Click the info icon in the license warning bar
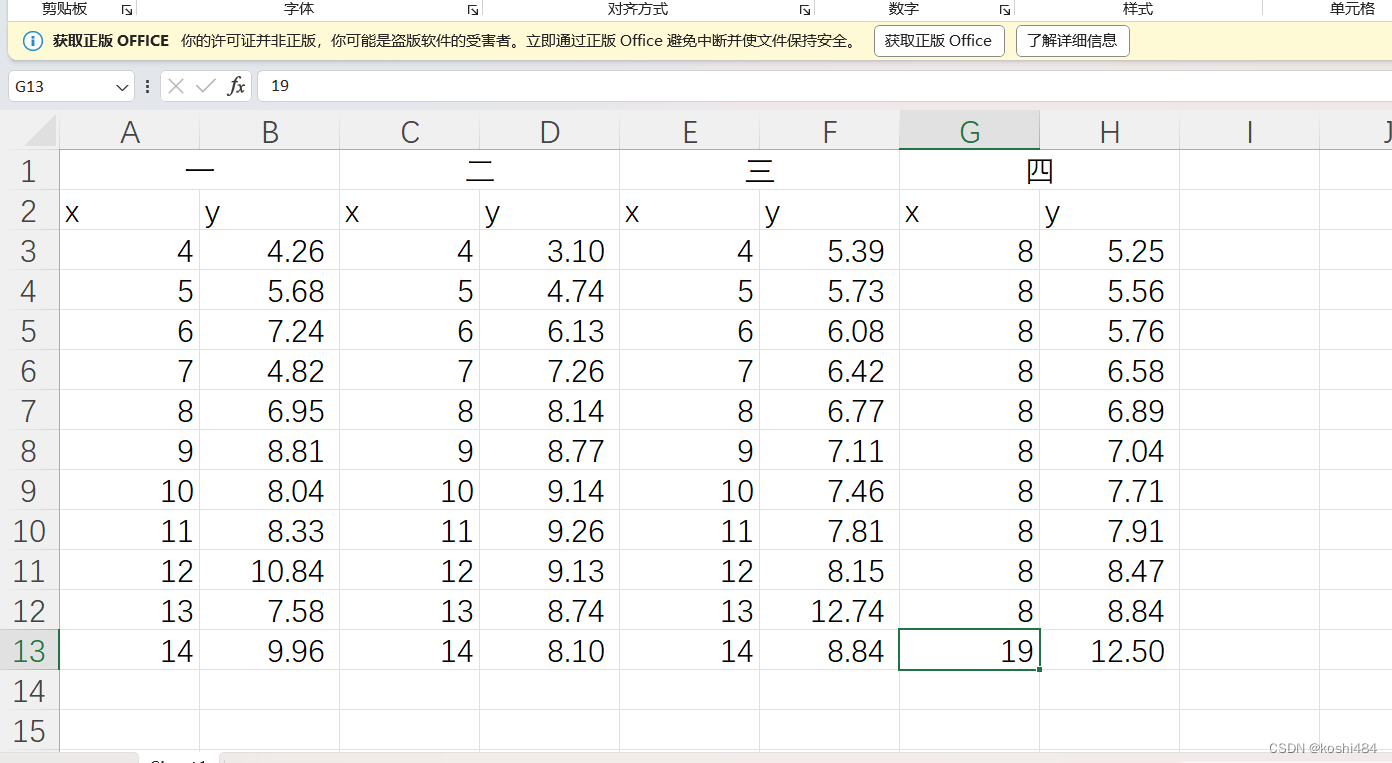This screenshot has width=1392, height=763. 33,41
